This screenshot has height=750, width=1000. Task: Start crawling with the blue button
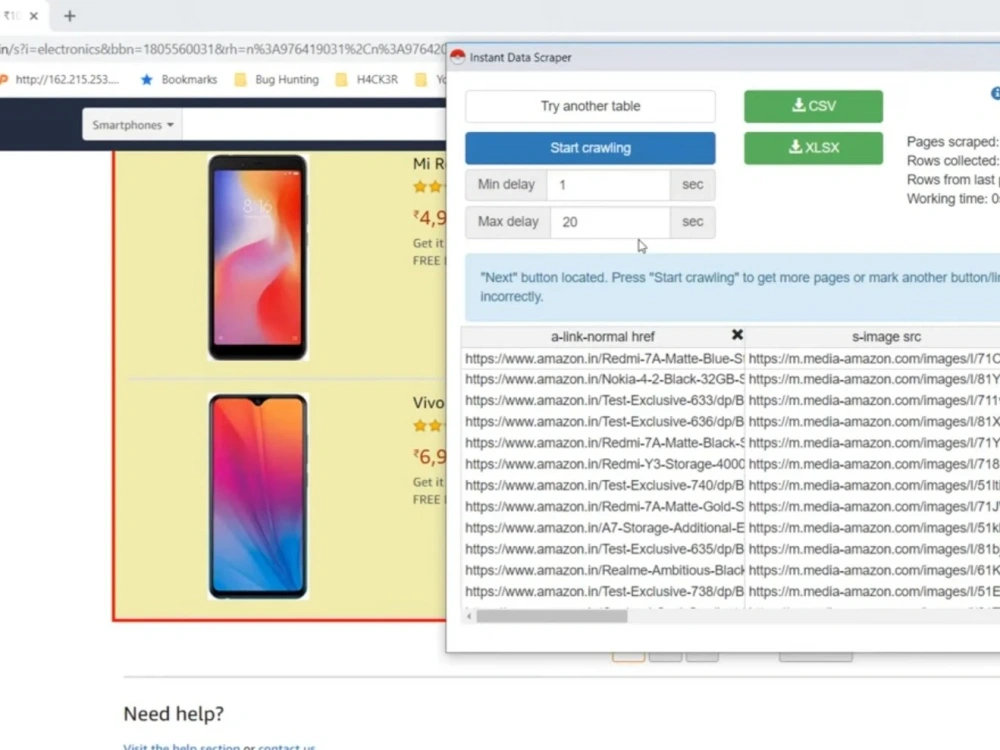590,148
